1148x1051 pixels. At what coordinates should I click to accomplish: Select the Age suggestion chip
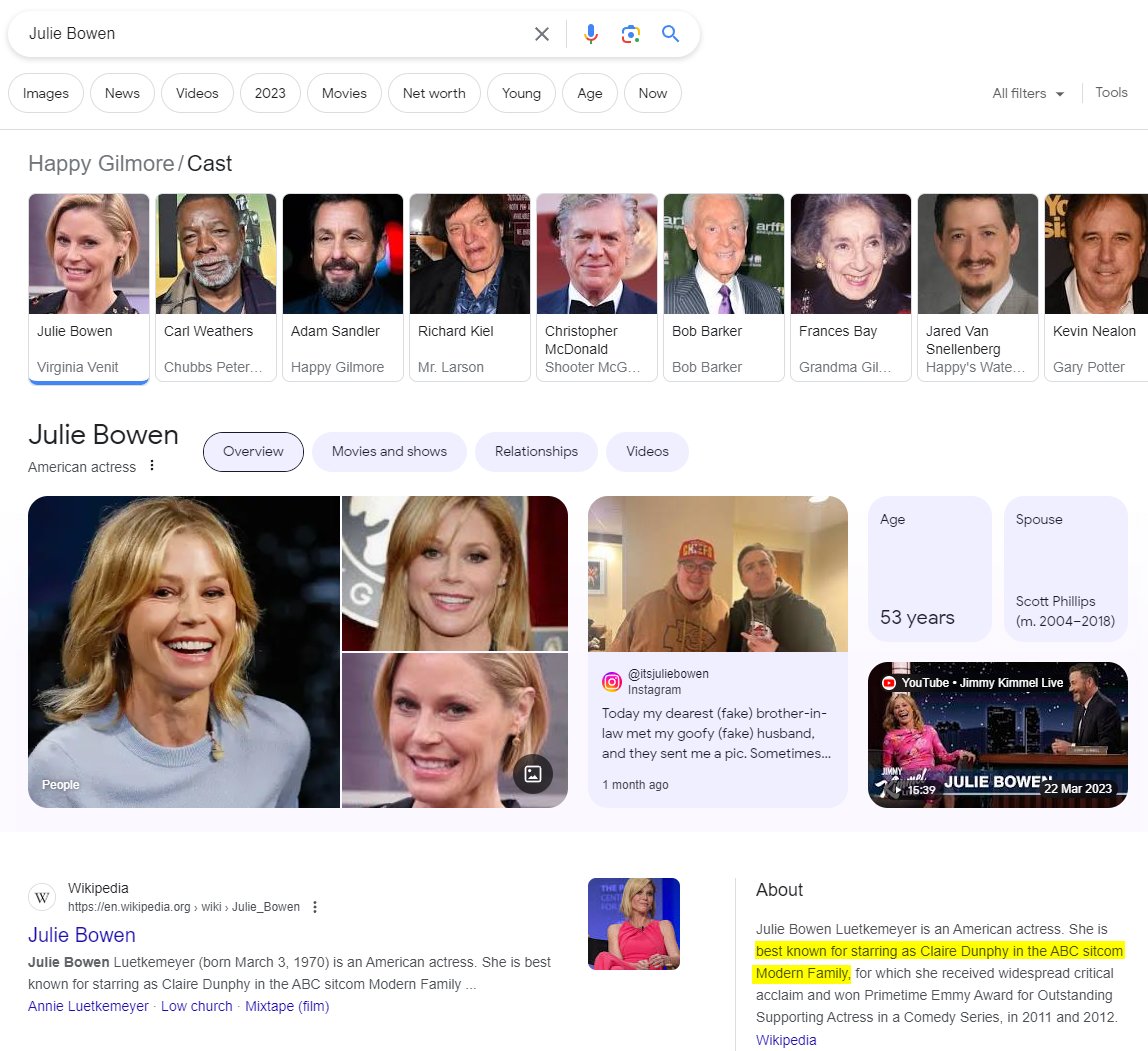589,93
